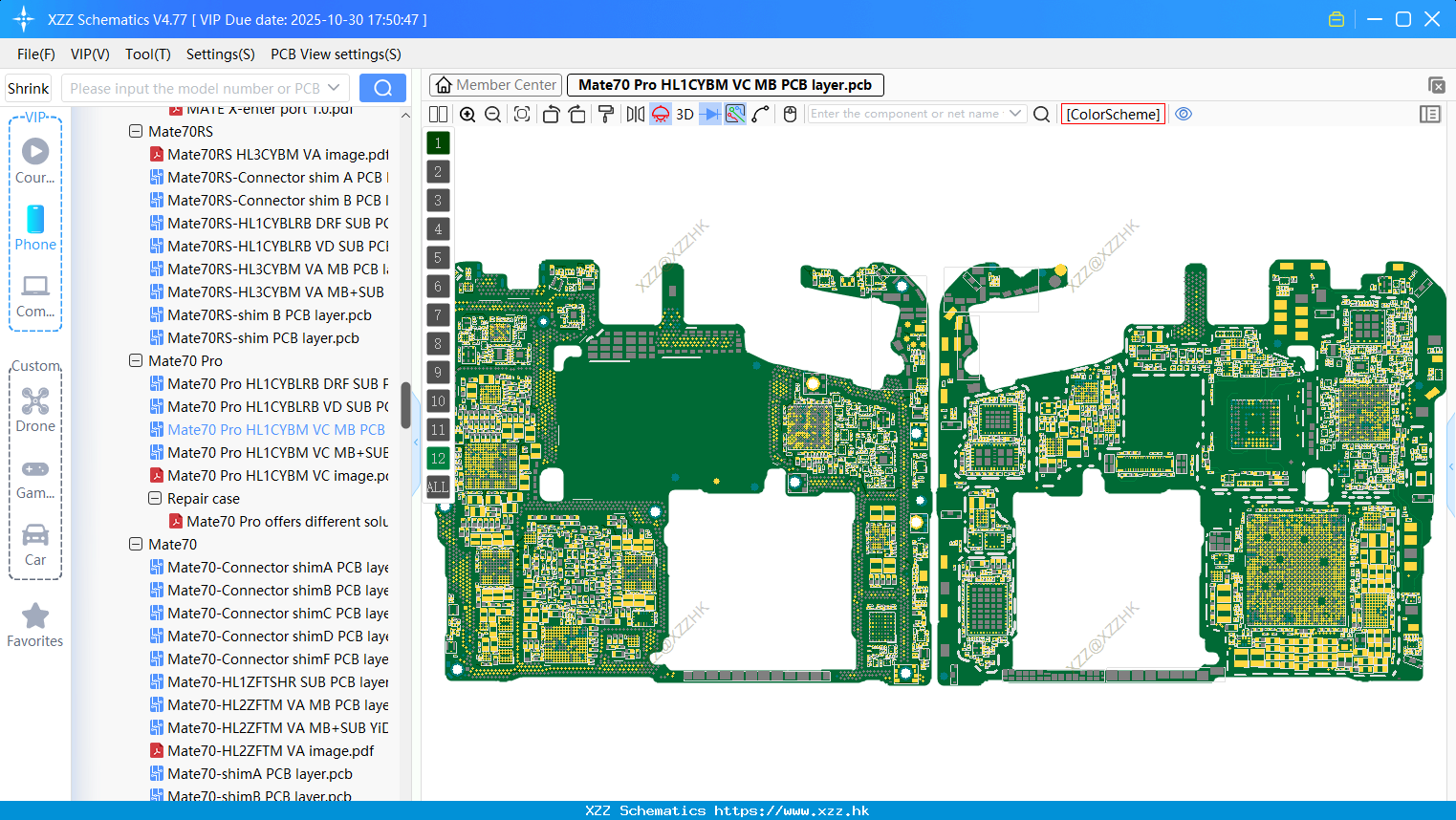This screenshot has width=1456, height=820.
Task: Collapse the Mate70 Pro tree folder
Action: tap(136, 361)
